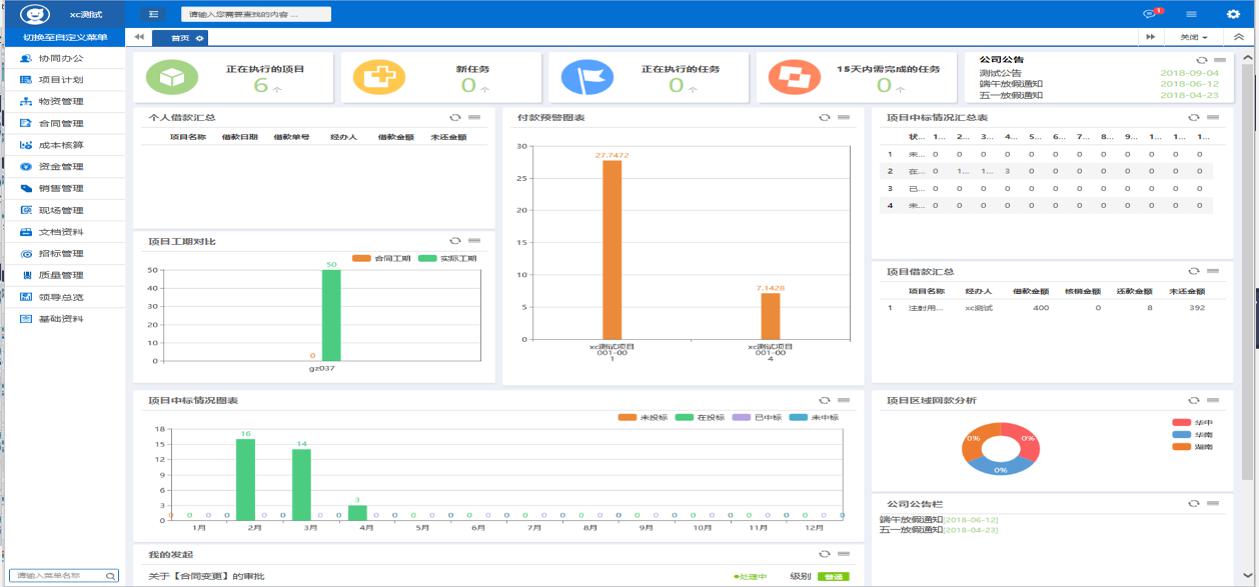Collapse the header with double-chevron up
The image size is (1259, 587).
click(1239, 37)
